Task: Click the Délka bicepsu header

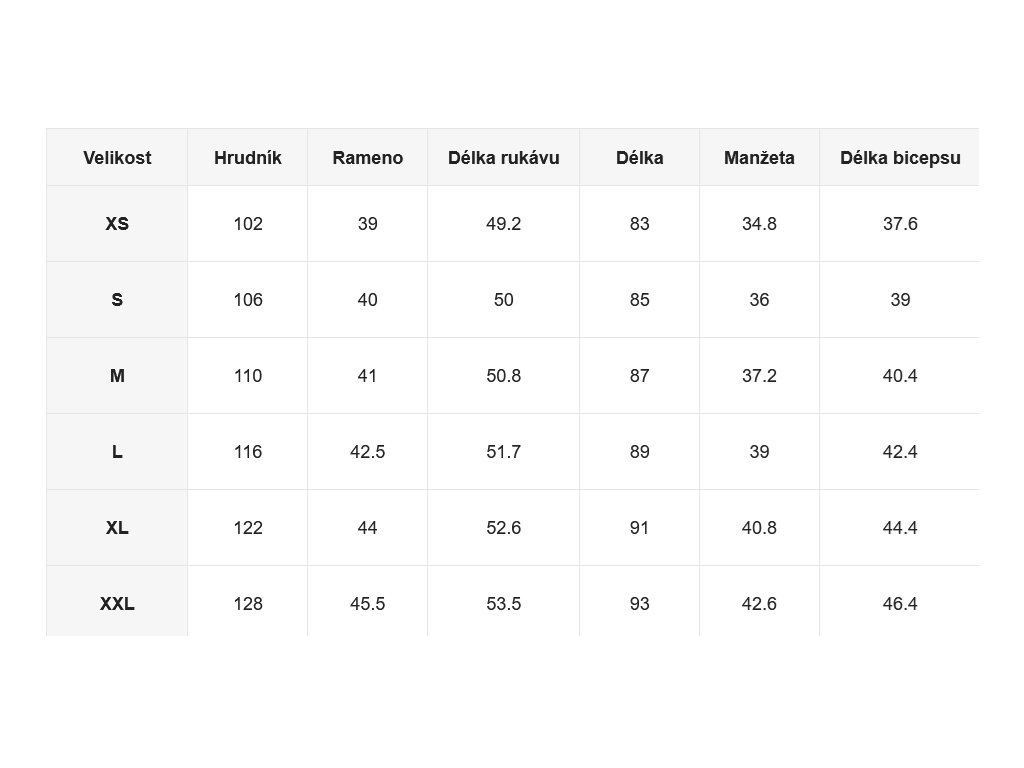Action: point(900,157)
